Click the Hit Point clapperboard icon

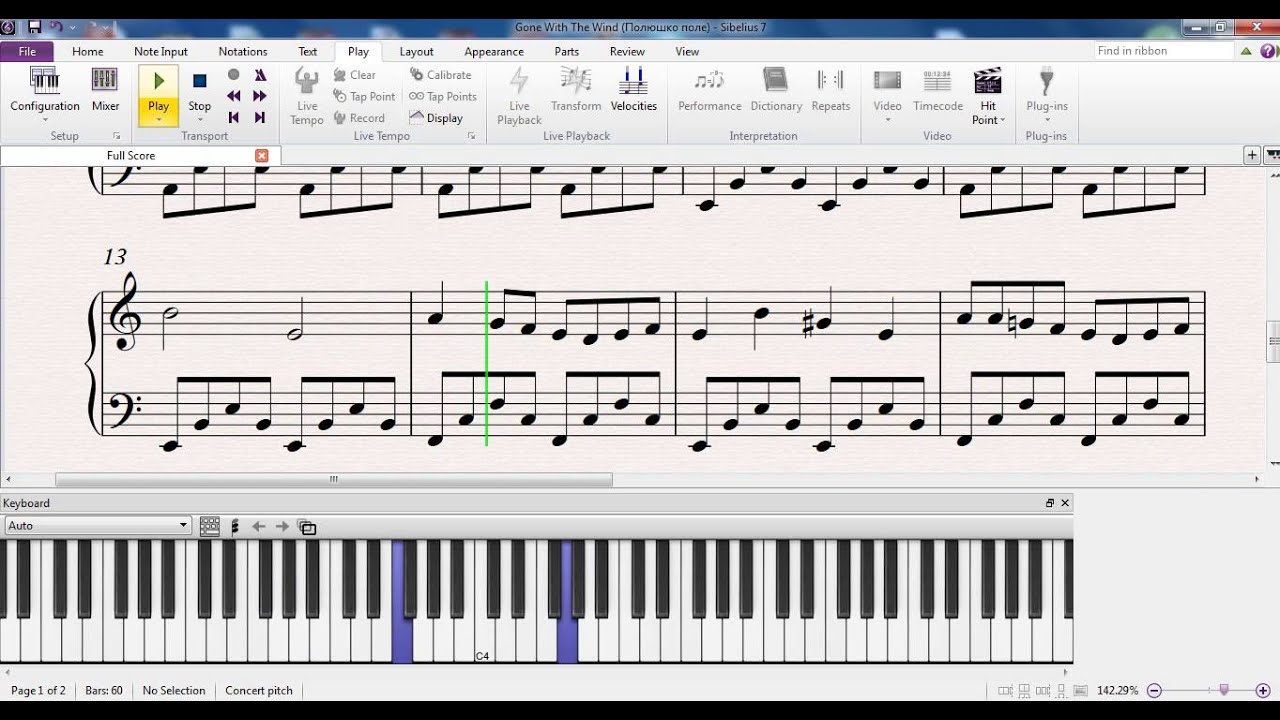pos(988,80)
